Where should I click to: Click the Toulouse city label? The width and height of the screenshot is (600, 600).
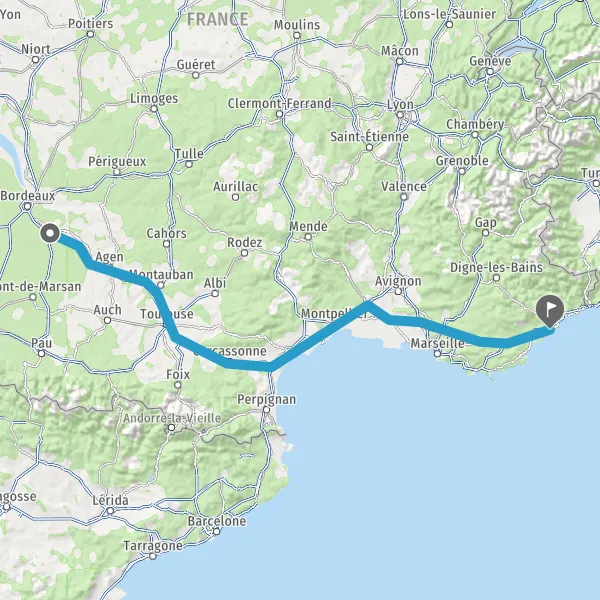(x=166, y=314)
